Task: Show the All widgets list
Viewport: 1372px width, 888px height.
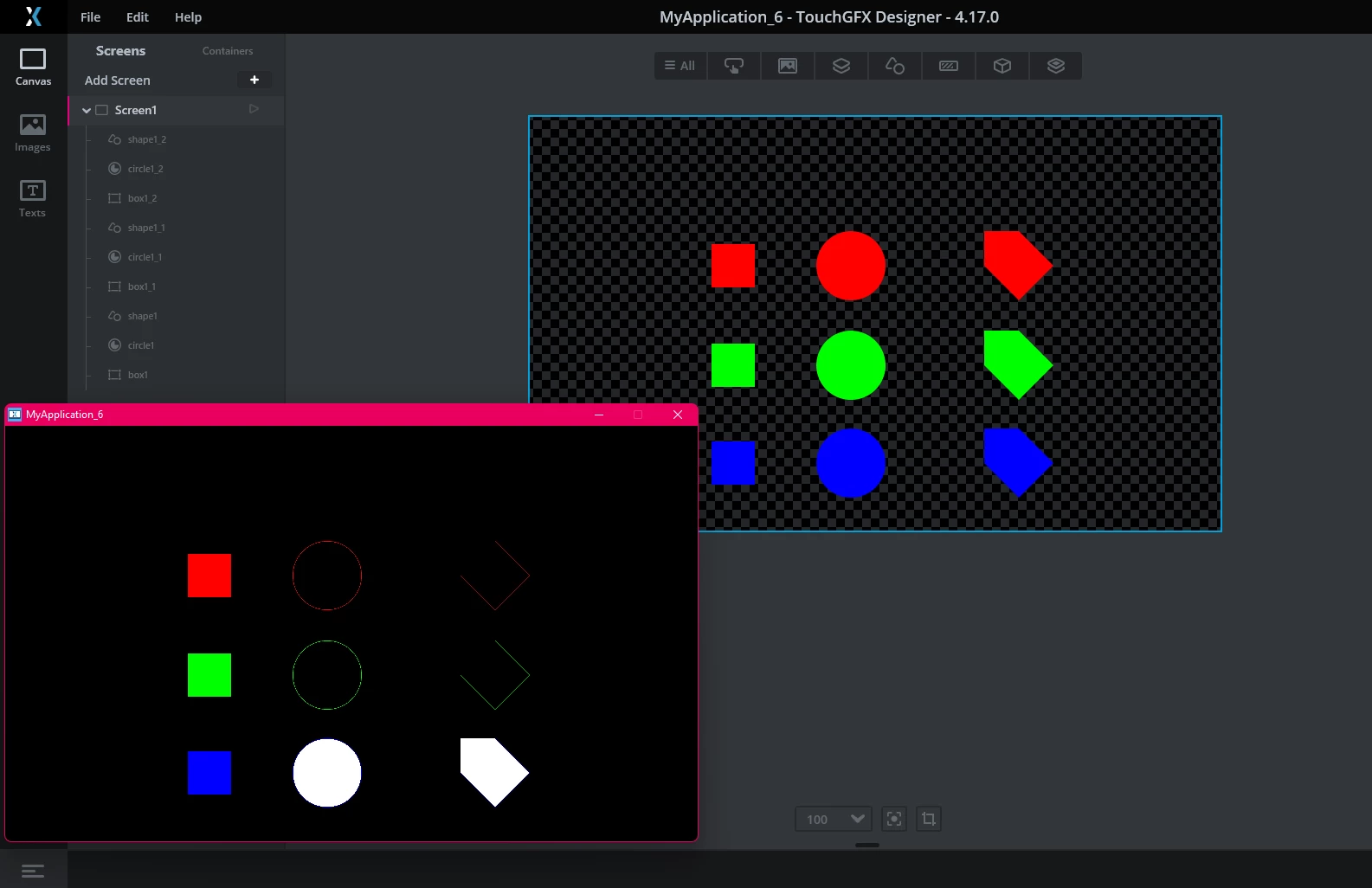Action: (680, 66)
